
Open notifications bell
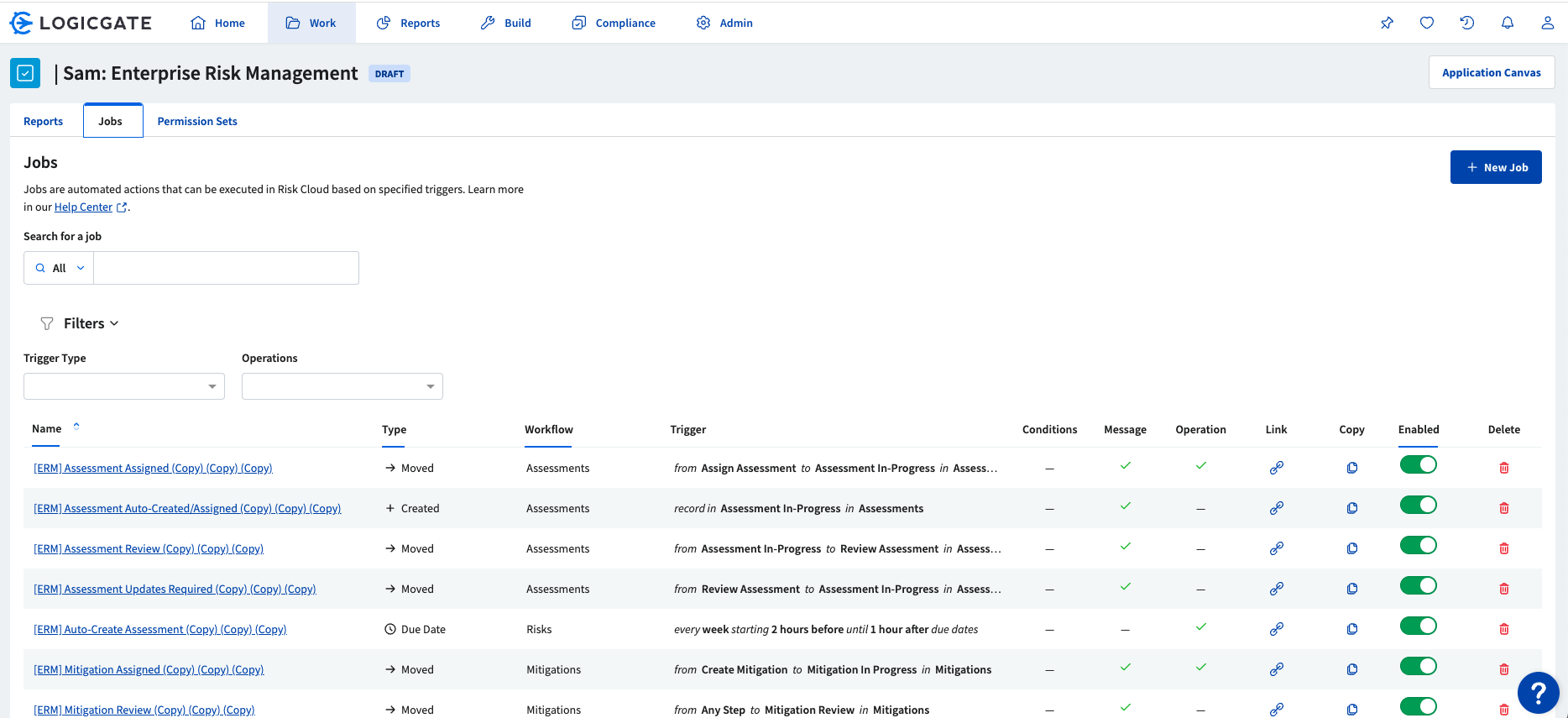tap(1508, 23)
